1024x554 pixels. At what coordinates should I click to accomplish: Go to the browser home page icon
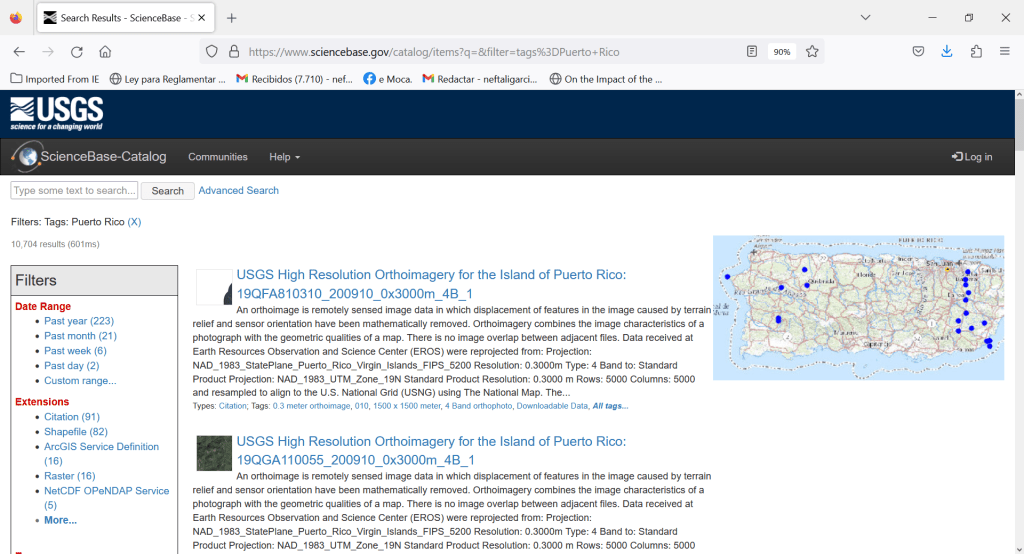pos(105,52)
